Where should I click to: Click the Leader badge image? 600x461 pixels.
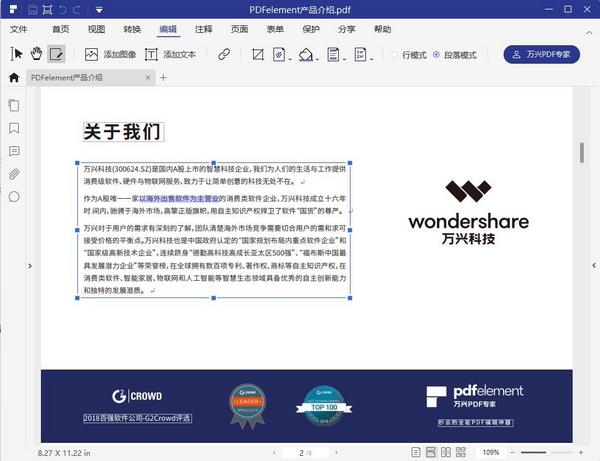(x=248, y=406)
